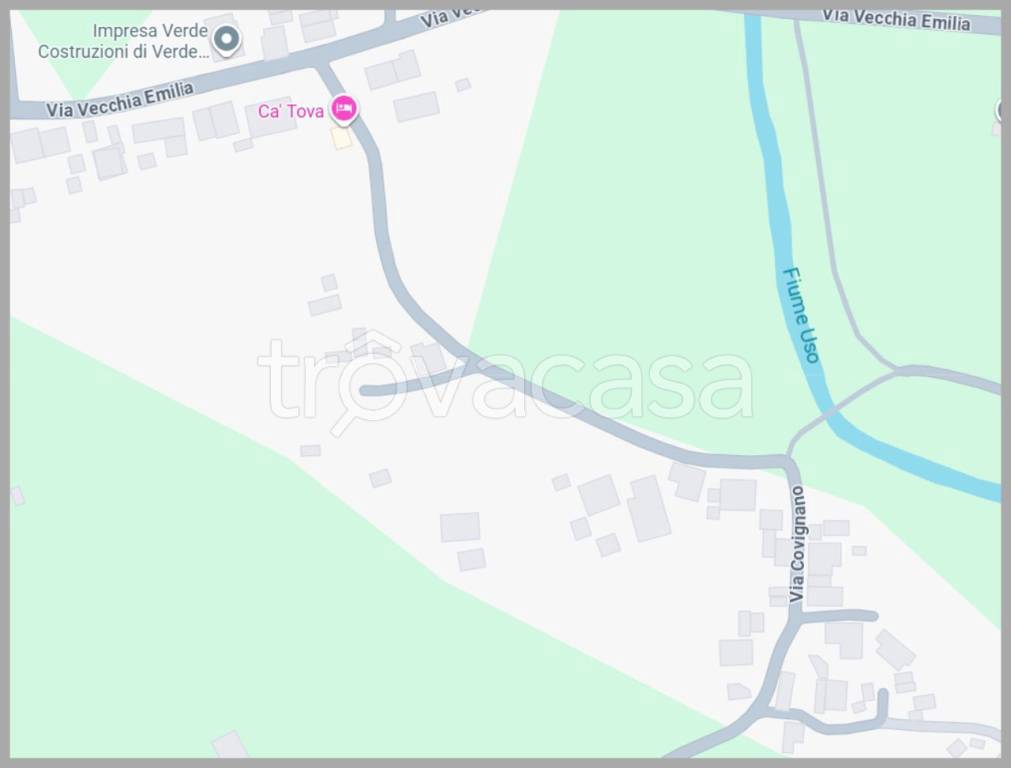Click the Via Vecchia Emilia label near Ca' Tova
The image size is (1011, 768).
pos(120,99)
